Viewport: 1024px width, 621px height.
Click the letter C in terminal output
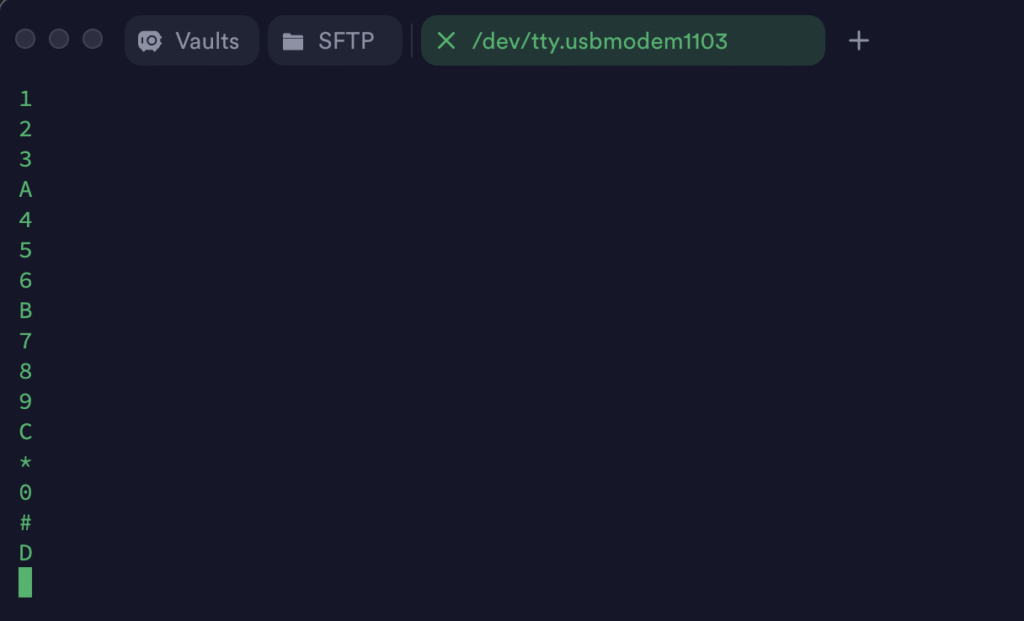click(x=25, y=432)
